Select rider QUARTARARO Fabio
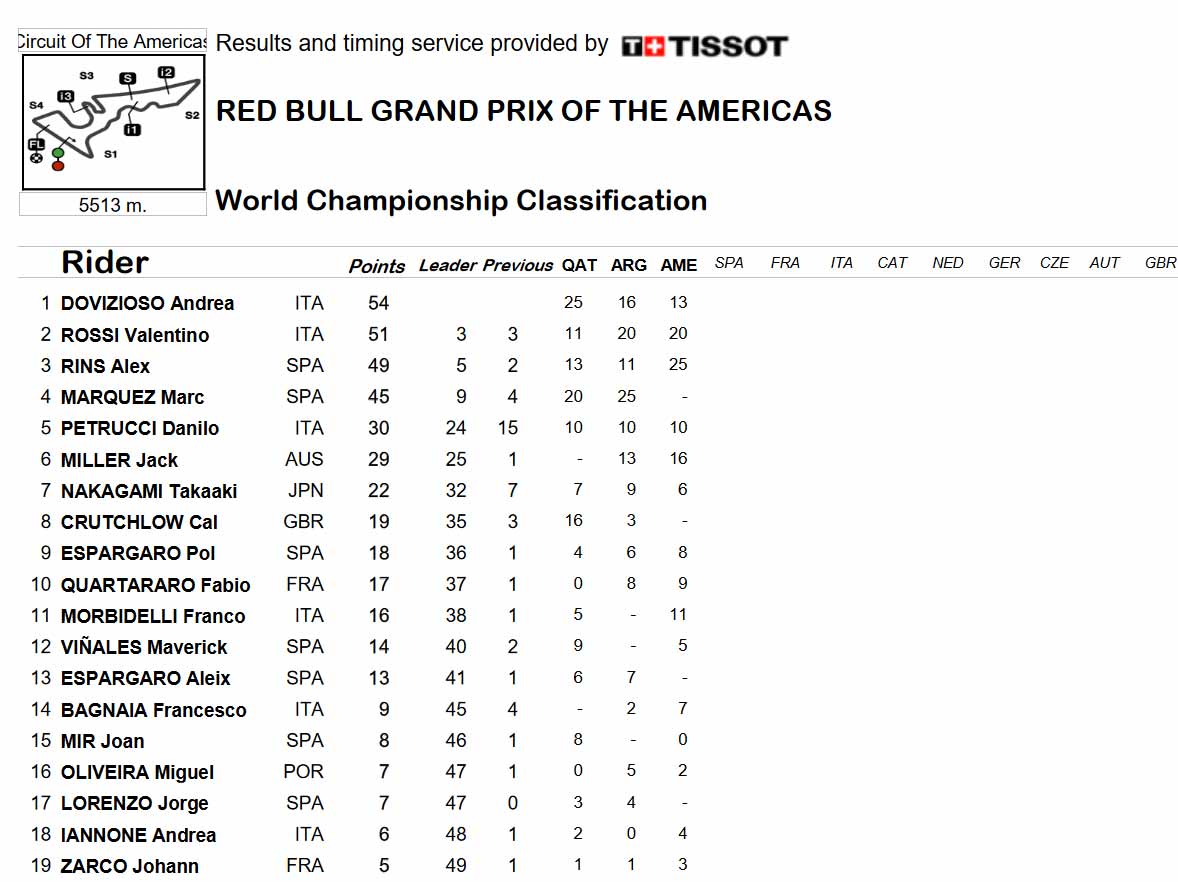Viewport: 1178px width, 882px height. tap(156, 585)
